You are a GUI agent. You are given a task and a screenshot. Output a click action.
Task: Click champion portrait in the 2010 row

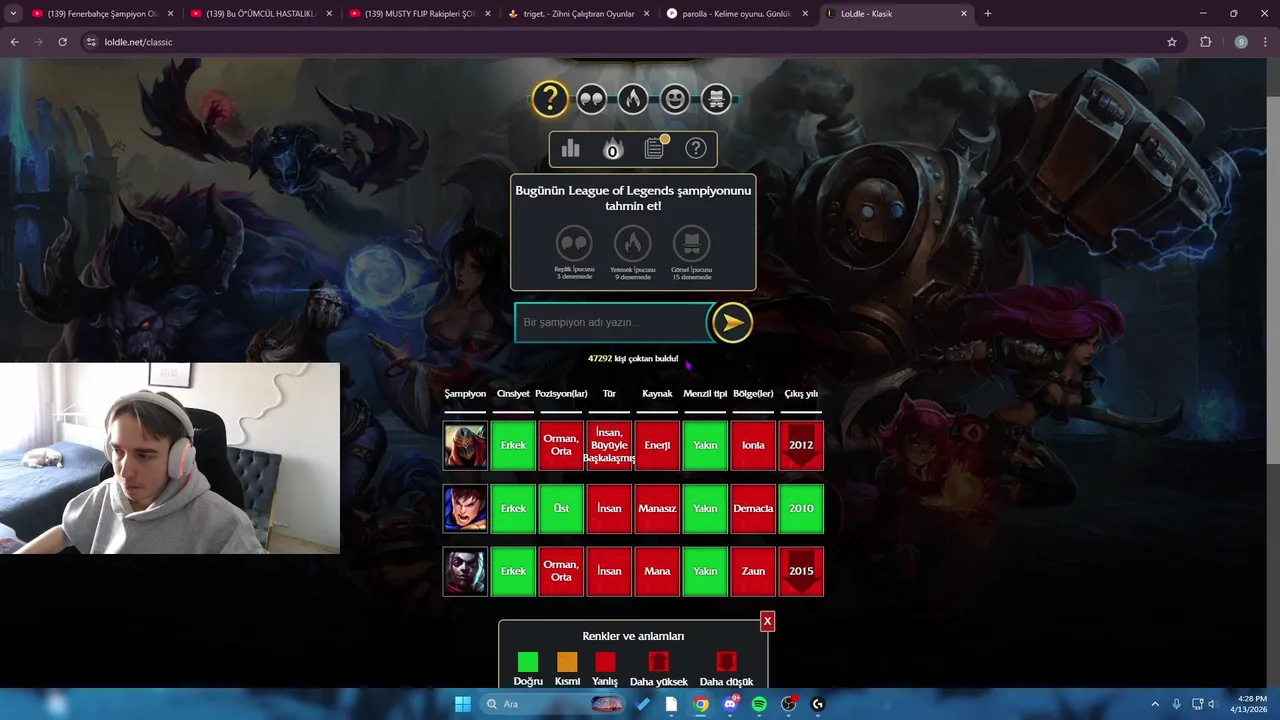point(465,508)
